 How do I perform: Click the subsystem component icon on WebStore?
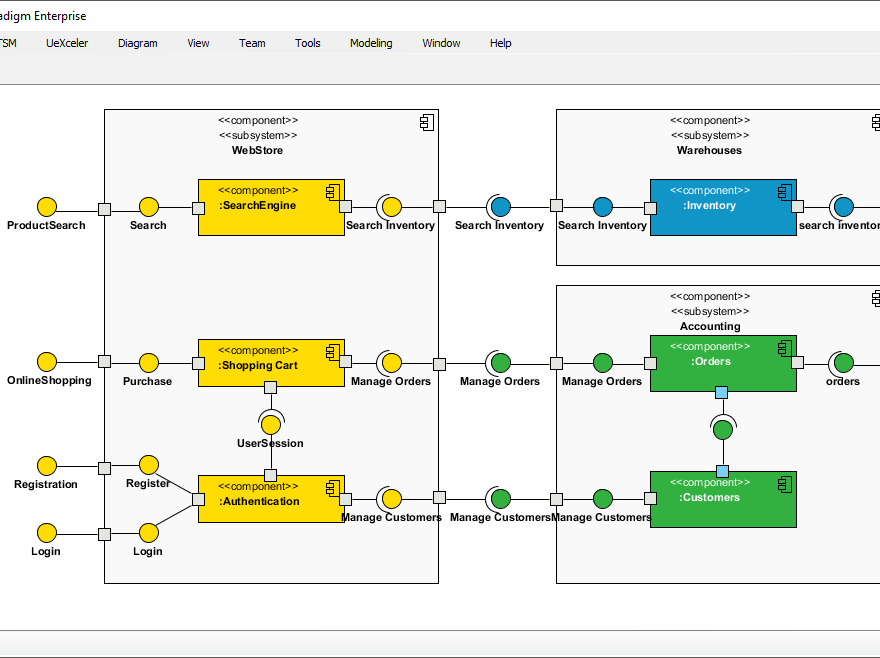click(x=427, y=122)
